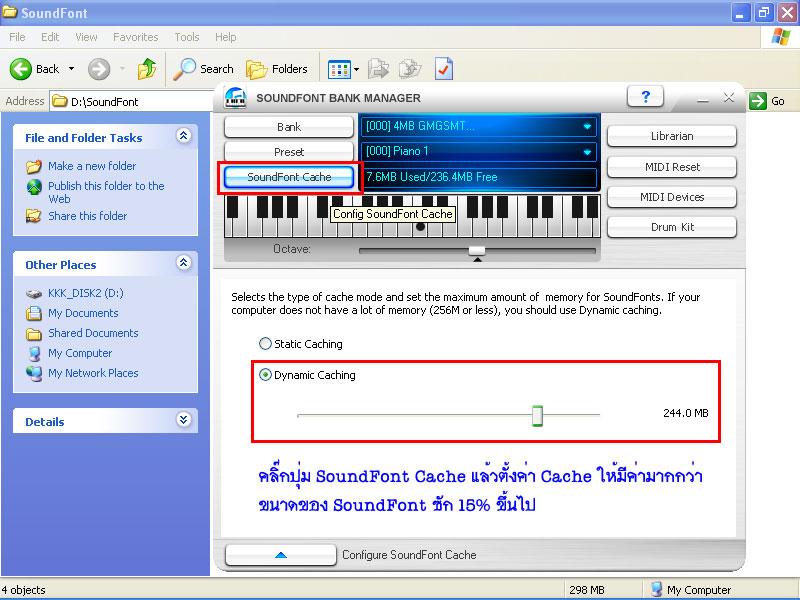Click the address bar folder icon
The image size is (800, 600).
(x=60, y=101)
